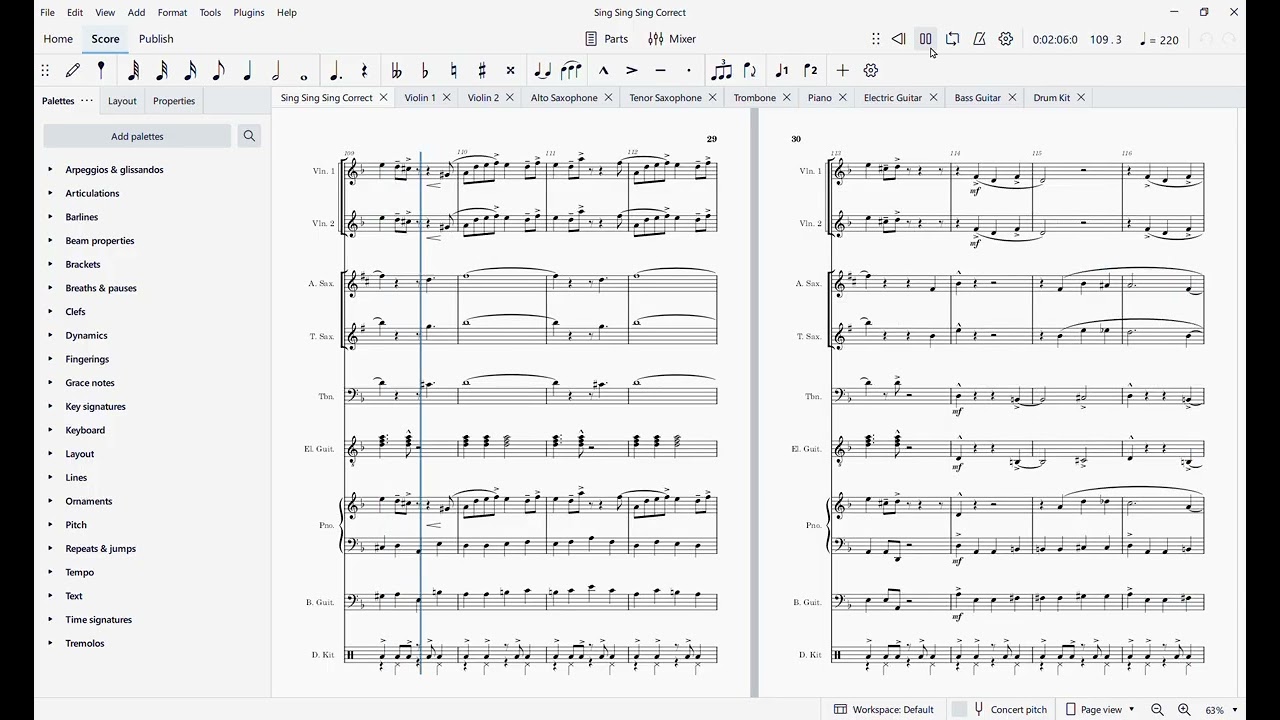Click the plus icon in note toolbar
1280x720 pixels.
843,71
